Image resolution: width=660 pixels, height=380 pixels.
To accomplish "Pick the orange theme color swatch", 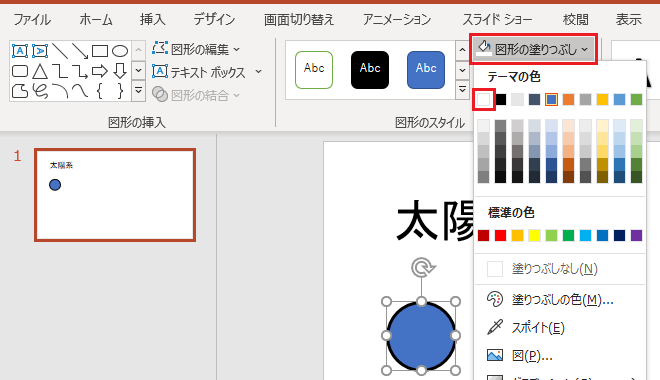I will click(x=568, y=99).
